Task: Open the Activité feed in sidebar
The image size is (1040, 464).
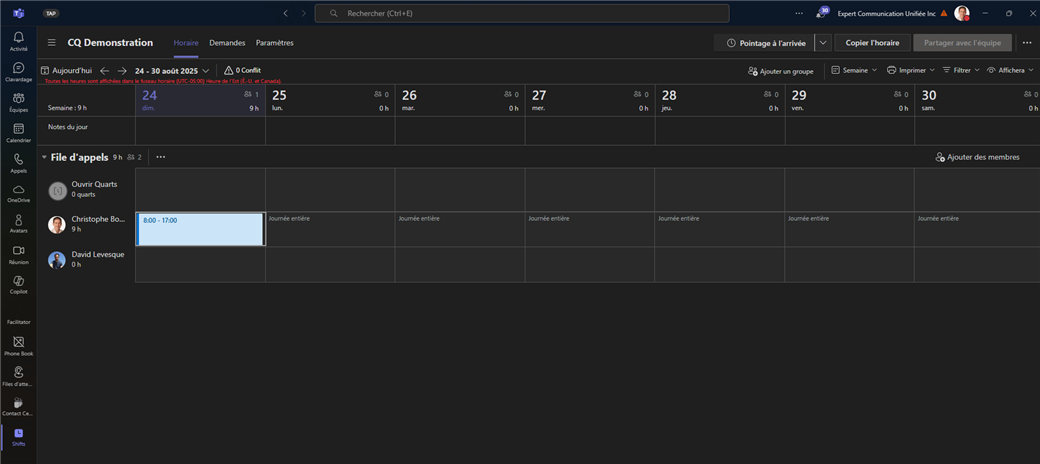Action: (19, 41)
